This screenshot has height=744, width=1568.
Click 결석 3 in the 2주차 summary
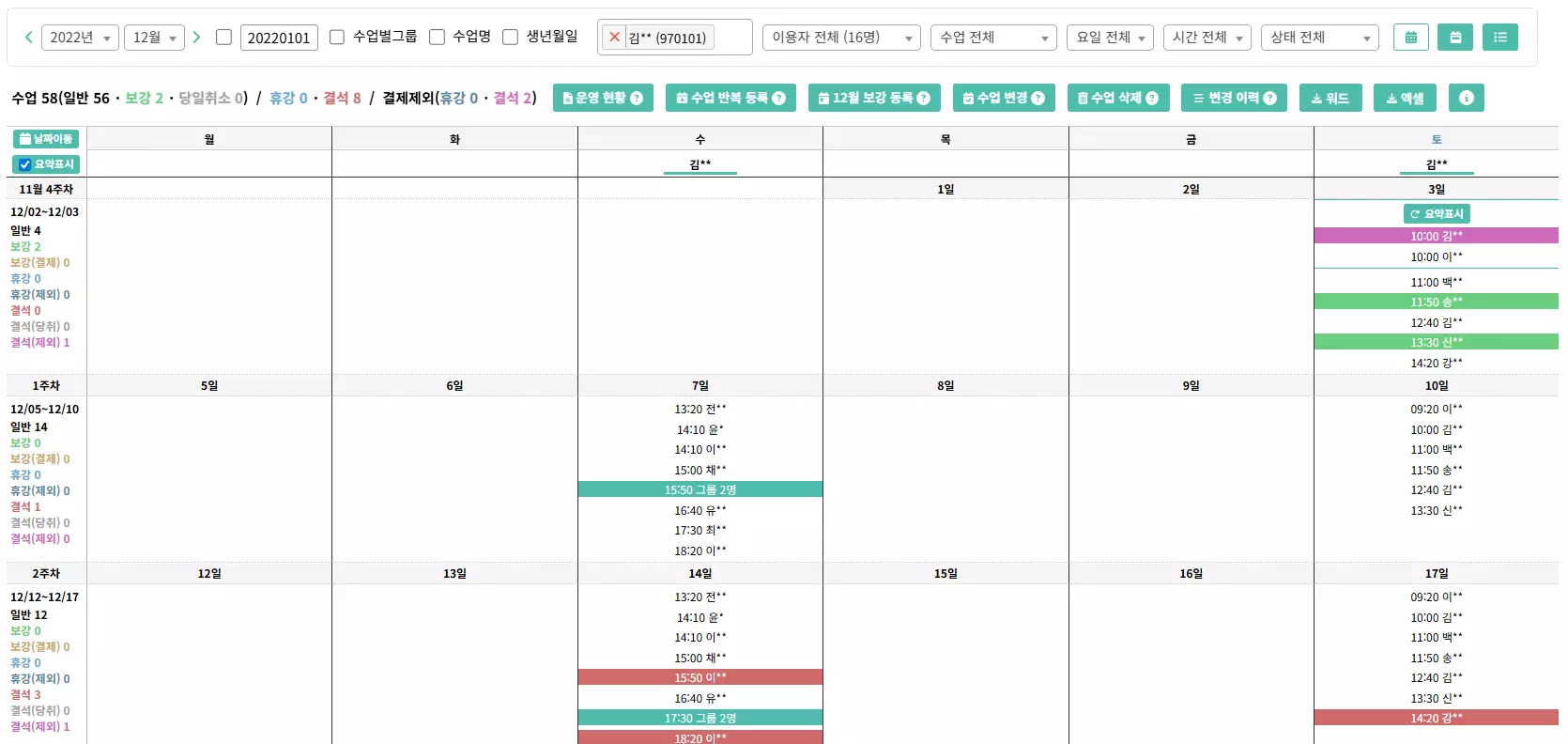pyautogui.click(x=25, y=695)
